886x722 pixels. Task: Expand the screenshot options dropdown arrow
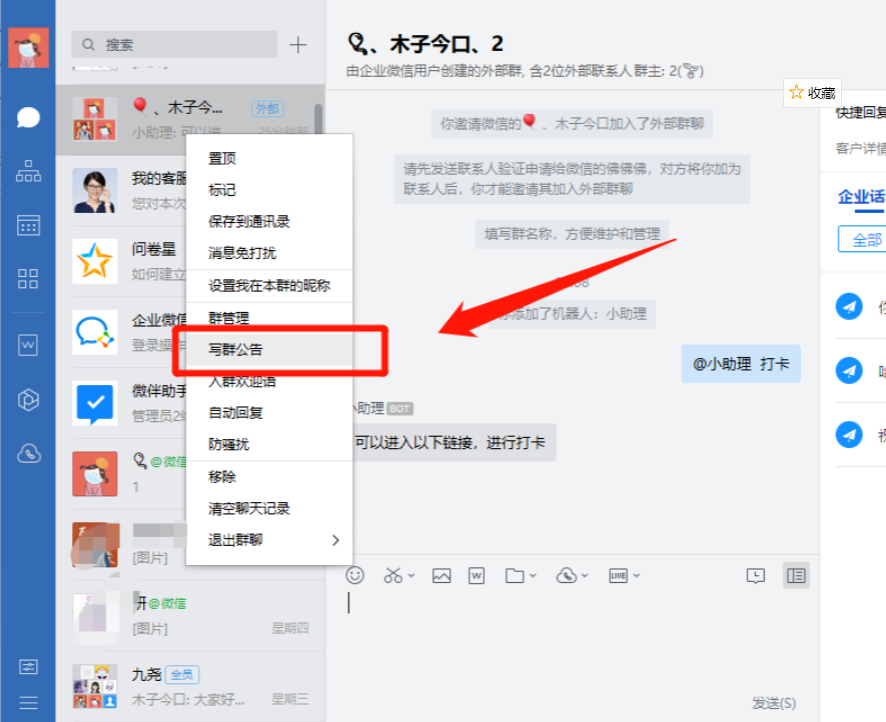click(x=411, y=576)
